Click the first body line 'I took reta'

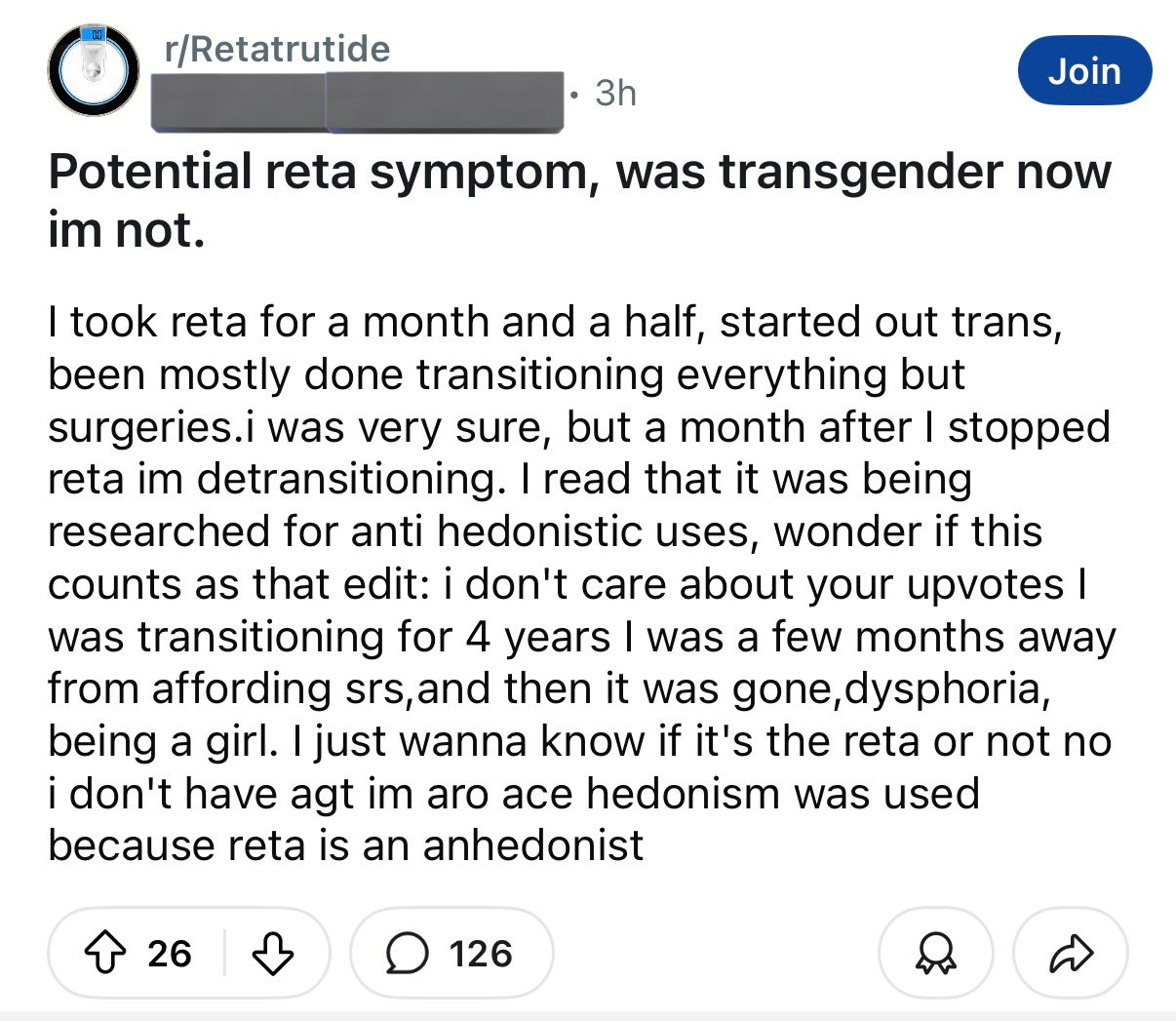[x=554, y=322]
